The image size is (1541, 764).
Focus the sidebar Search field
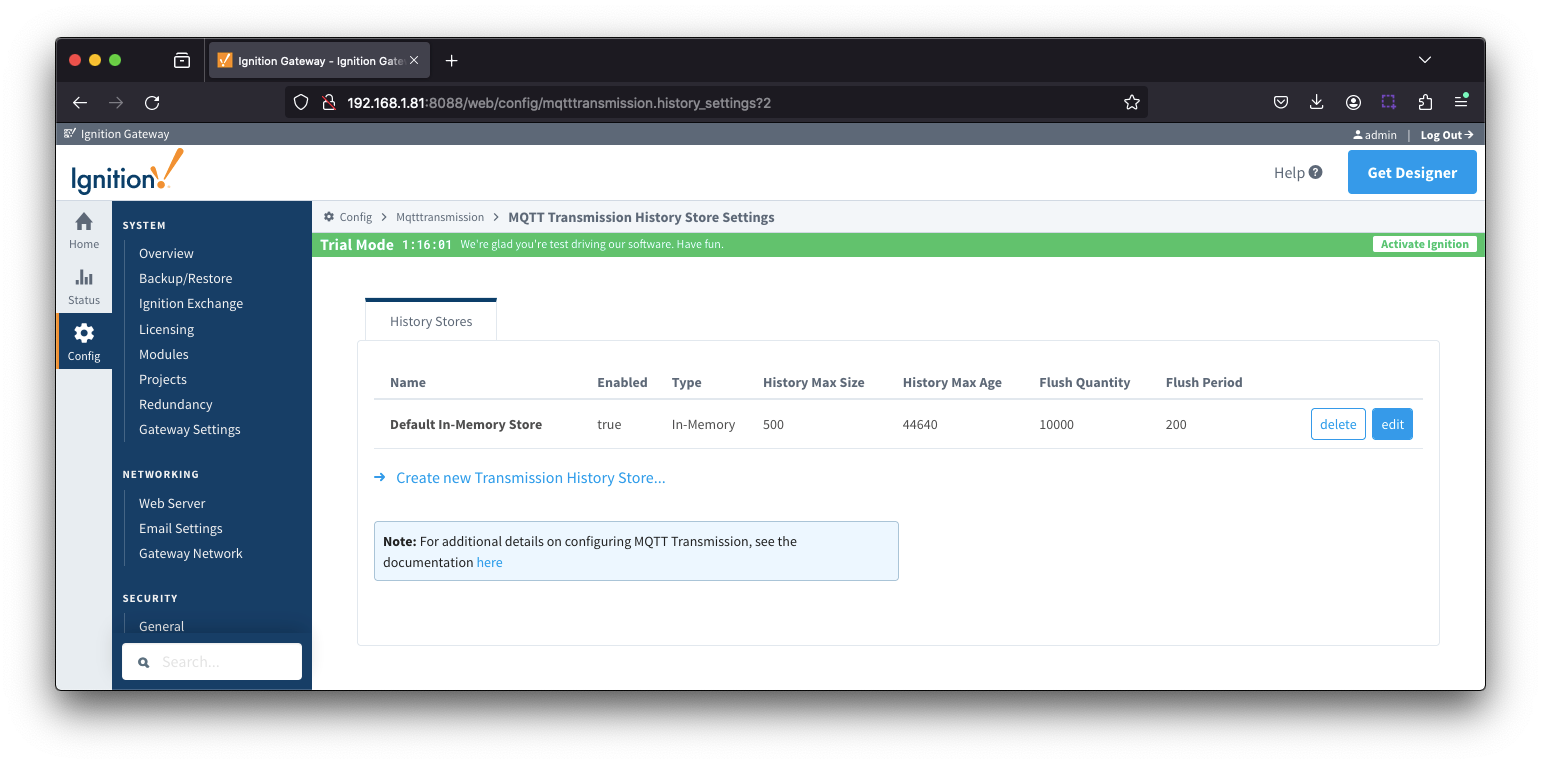pyautogui.click(x=212, y=662)
